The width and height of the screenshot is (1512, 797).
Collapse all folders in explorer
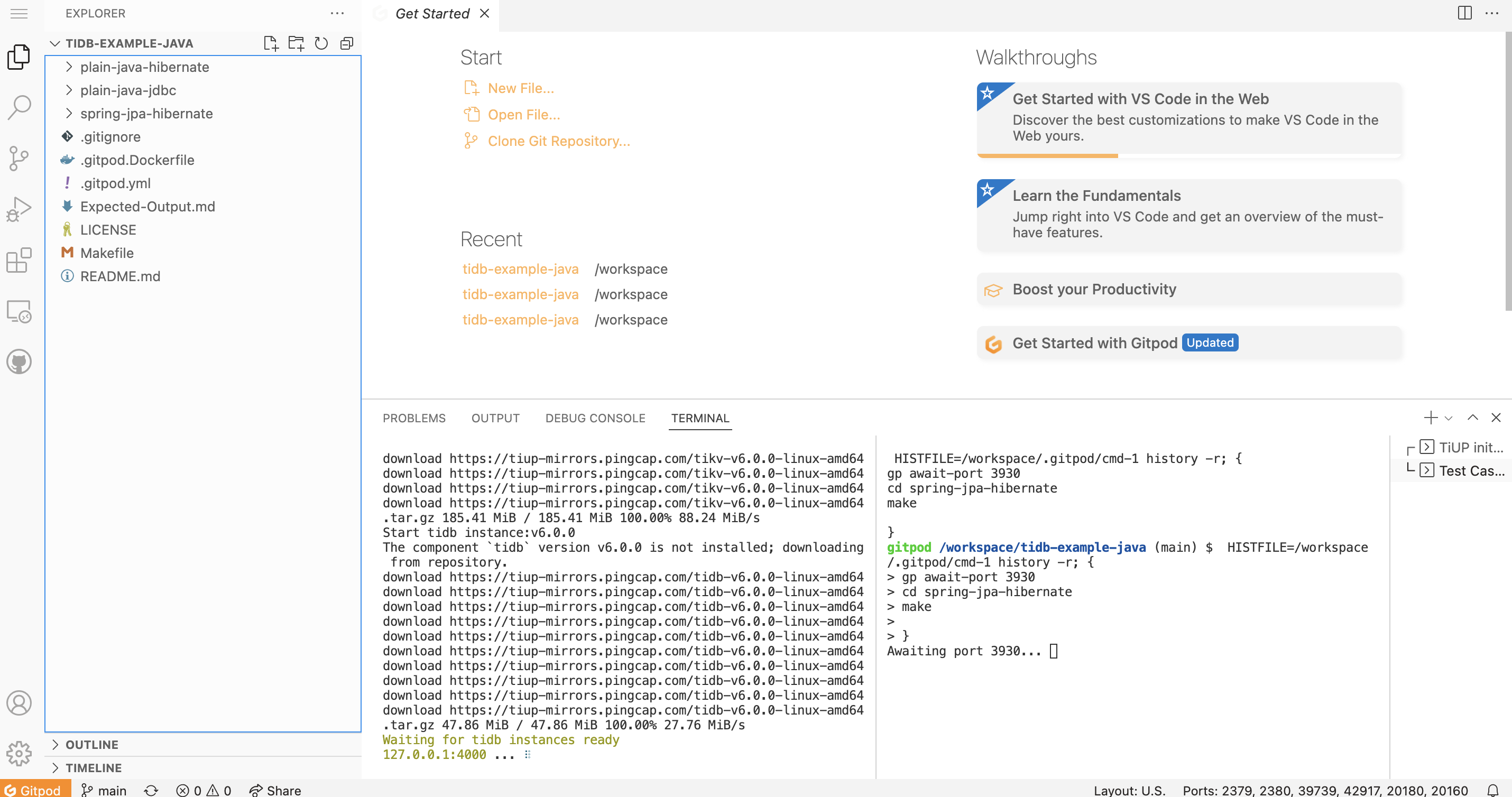[347, 43]
